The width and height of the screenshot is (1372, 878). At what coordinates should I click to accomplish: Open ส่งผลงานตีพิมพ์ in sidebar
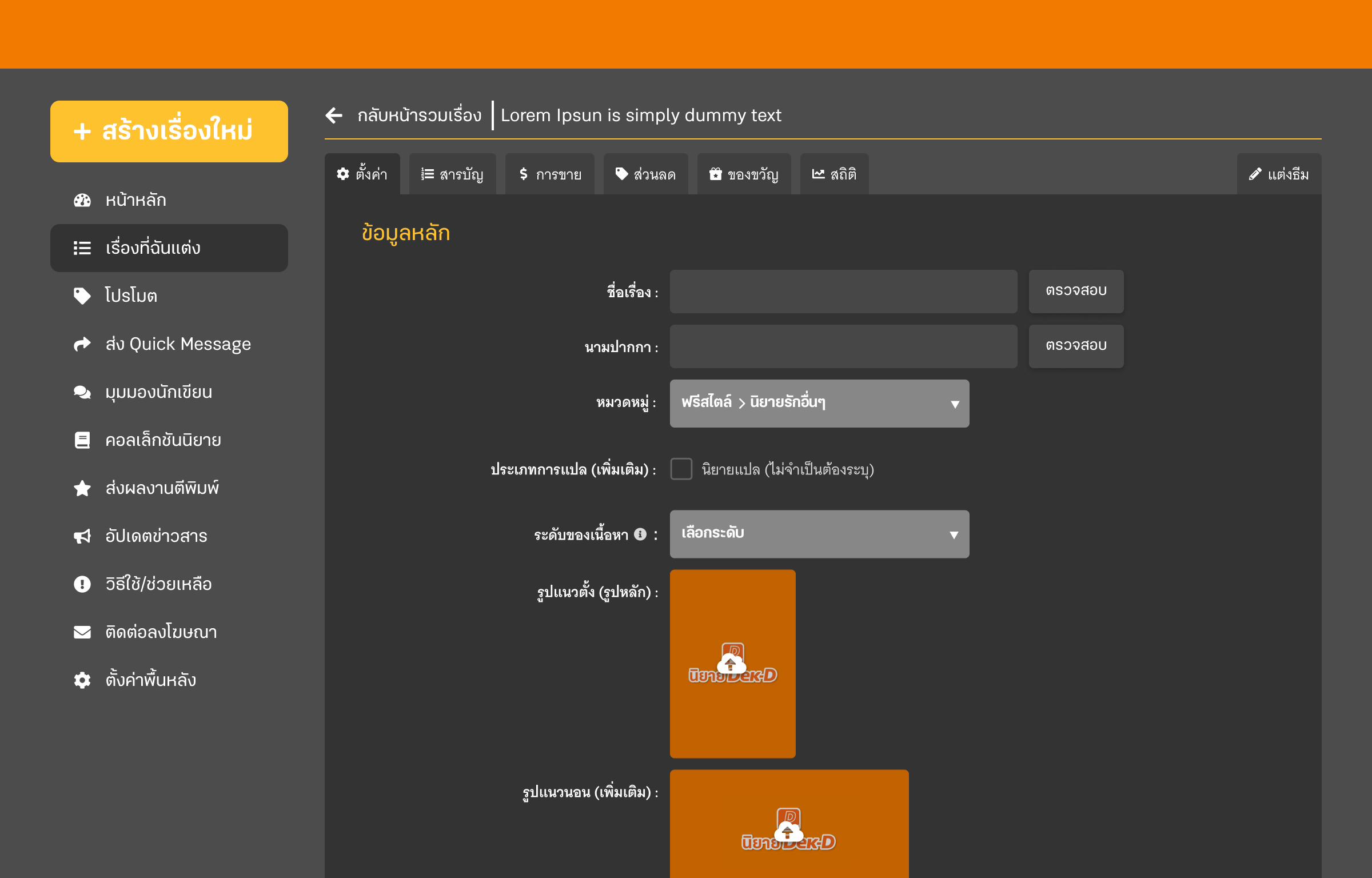click(x=169, y=488)
